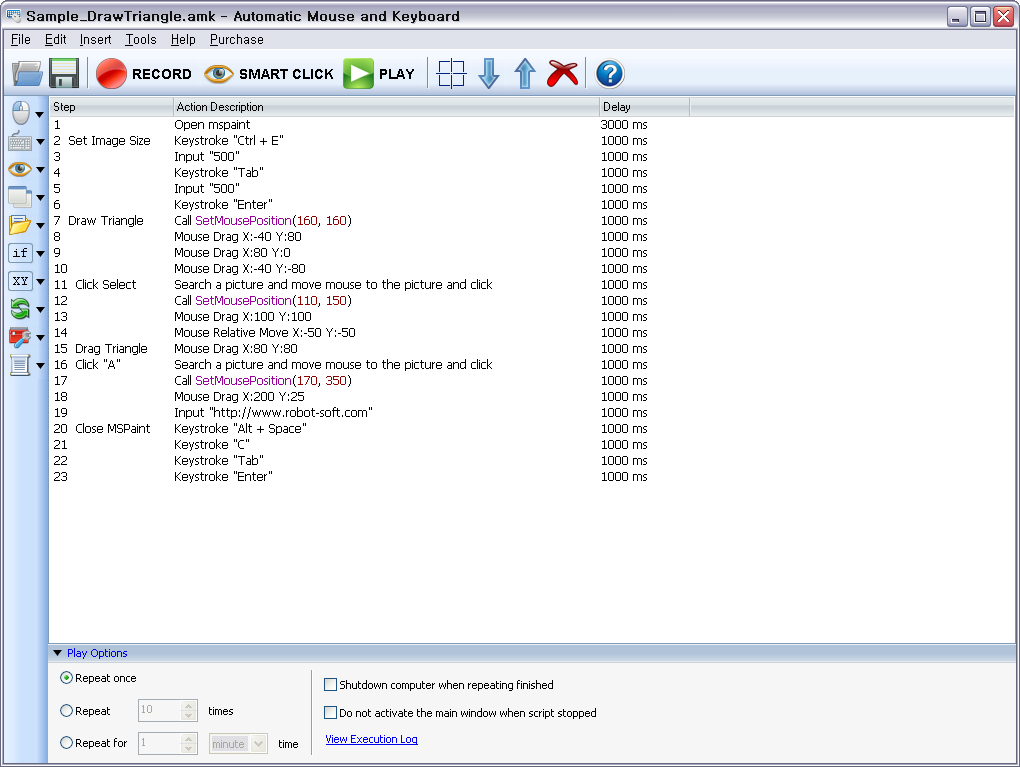Image resolution: width=1020 pixels, height=767 pixels.
Task: Select the Repeat times radio button
Action: pos(66,711)
